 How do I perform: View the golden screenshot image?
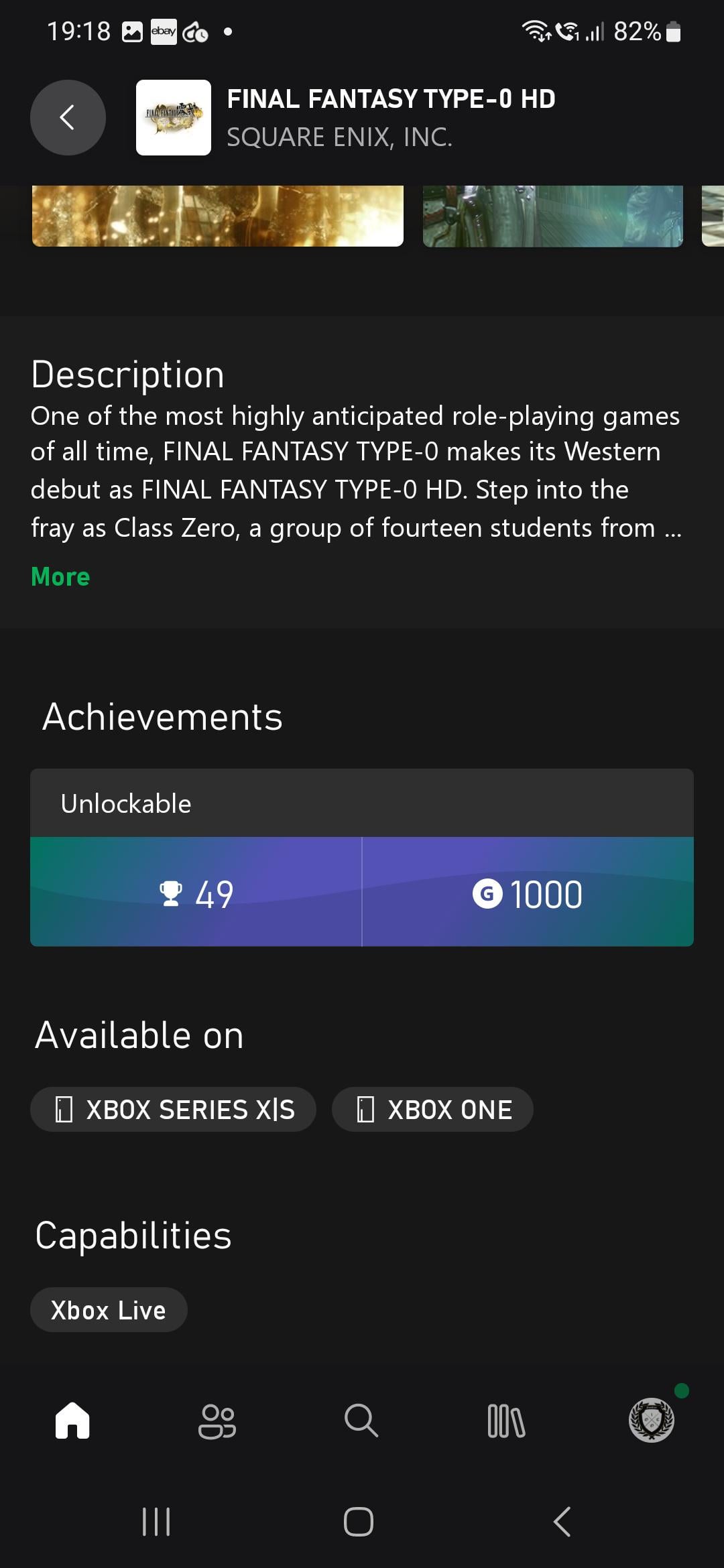pyautogui.click(x=218, y=216)
